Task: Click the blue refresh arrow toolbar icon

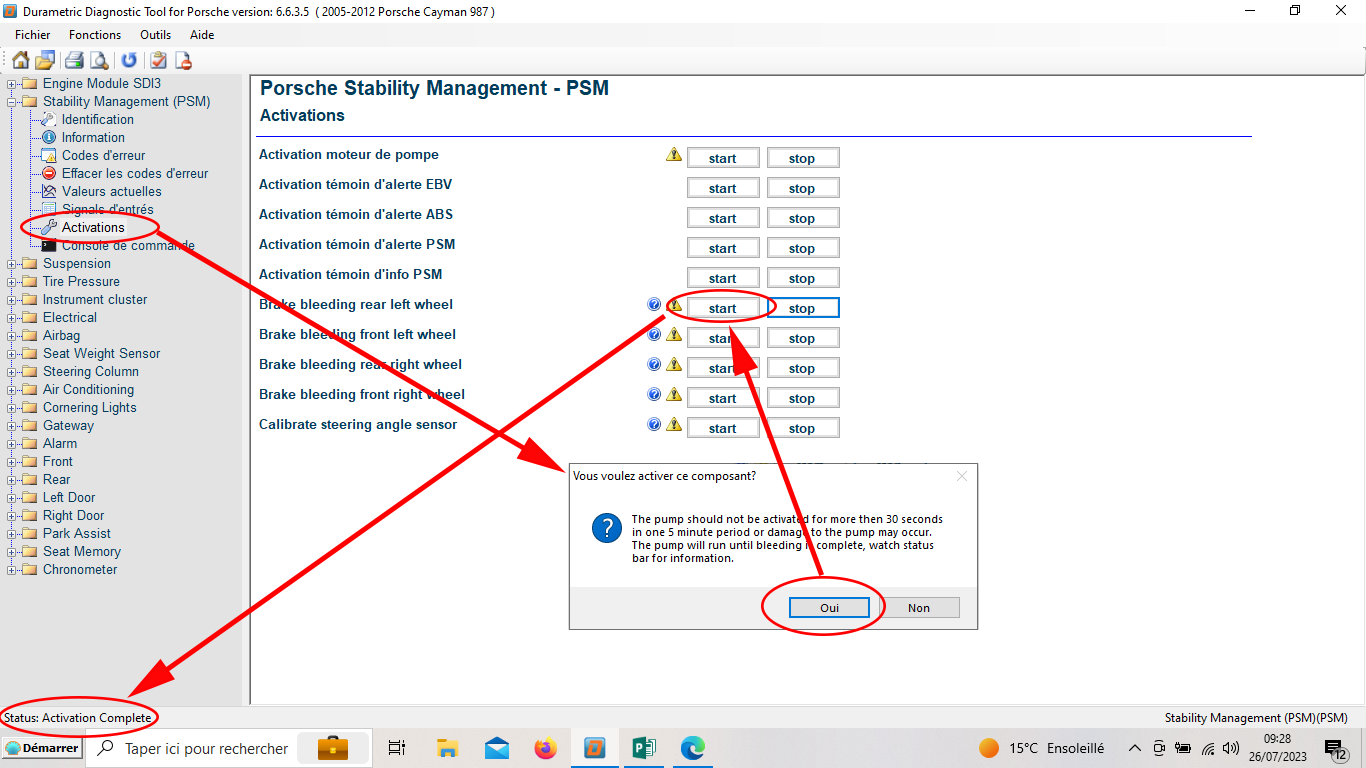Action: point(129,60)
